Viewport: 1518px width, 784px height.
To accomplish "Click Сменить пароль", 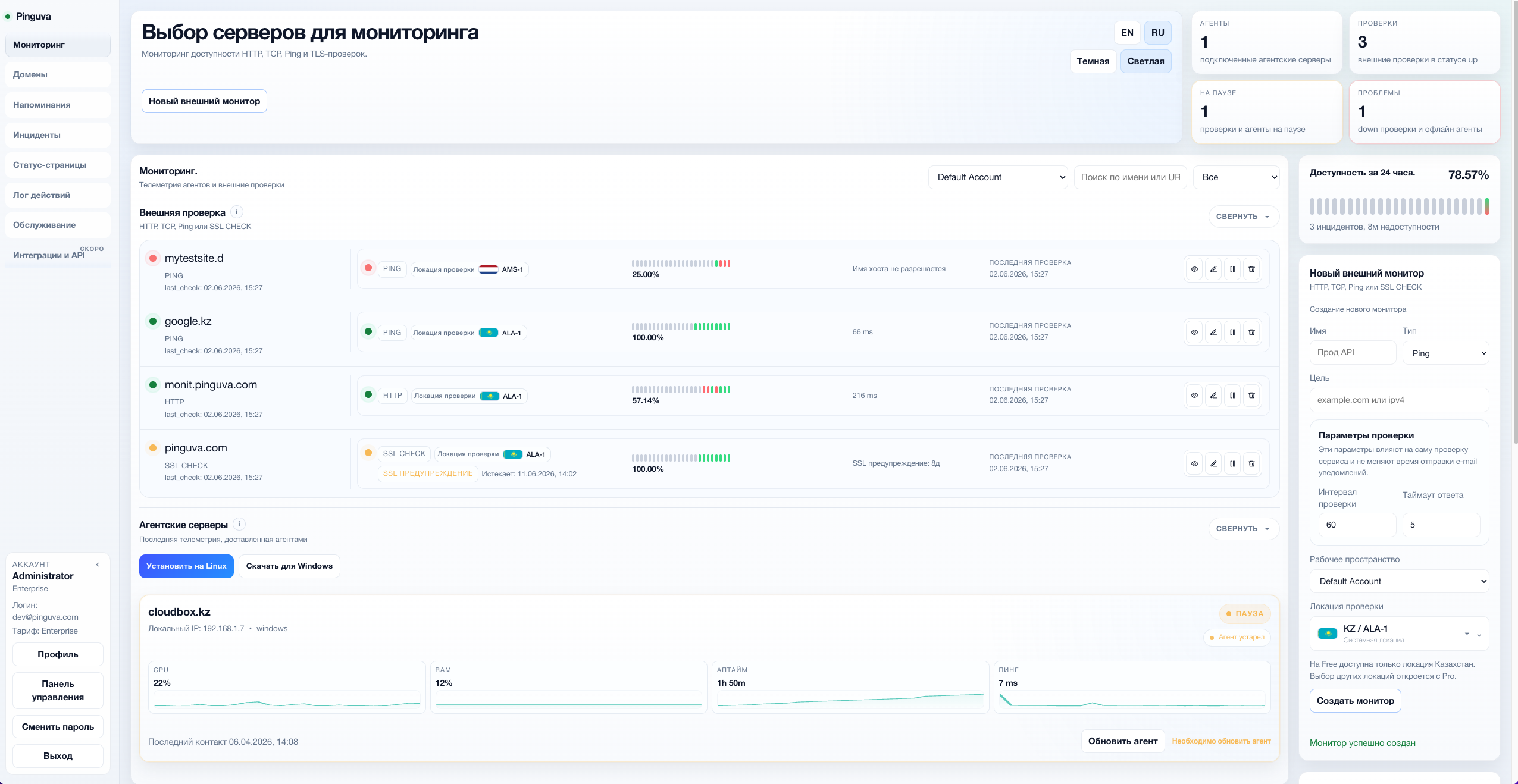I will point(58,727).
